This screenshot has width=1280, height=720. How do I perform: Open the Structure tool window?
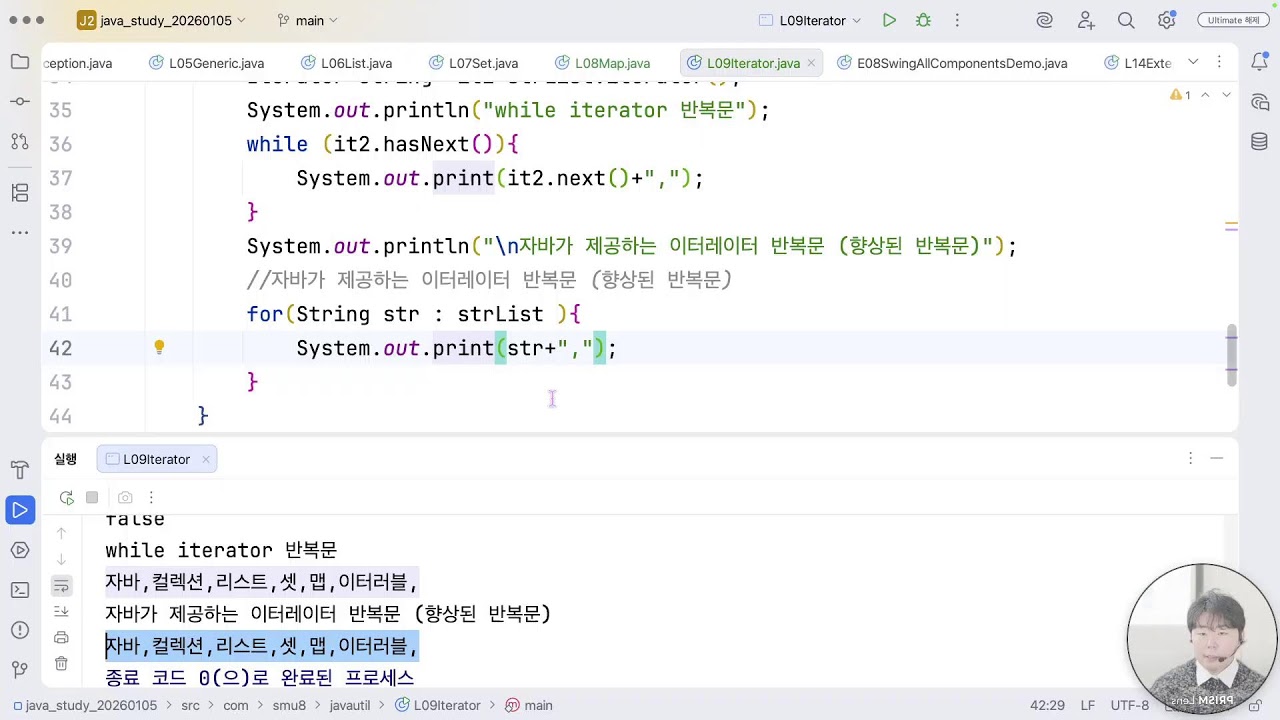[19, 192]
